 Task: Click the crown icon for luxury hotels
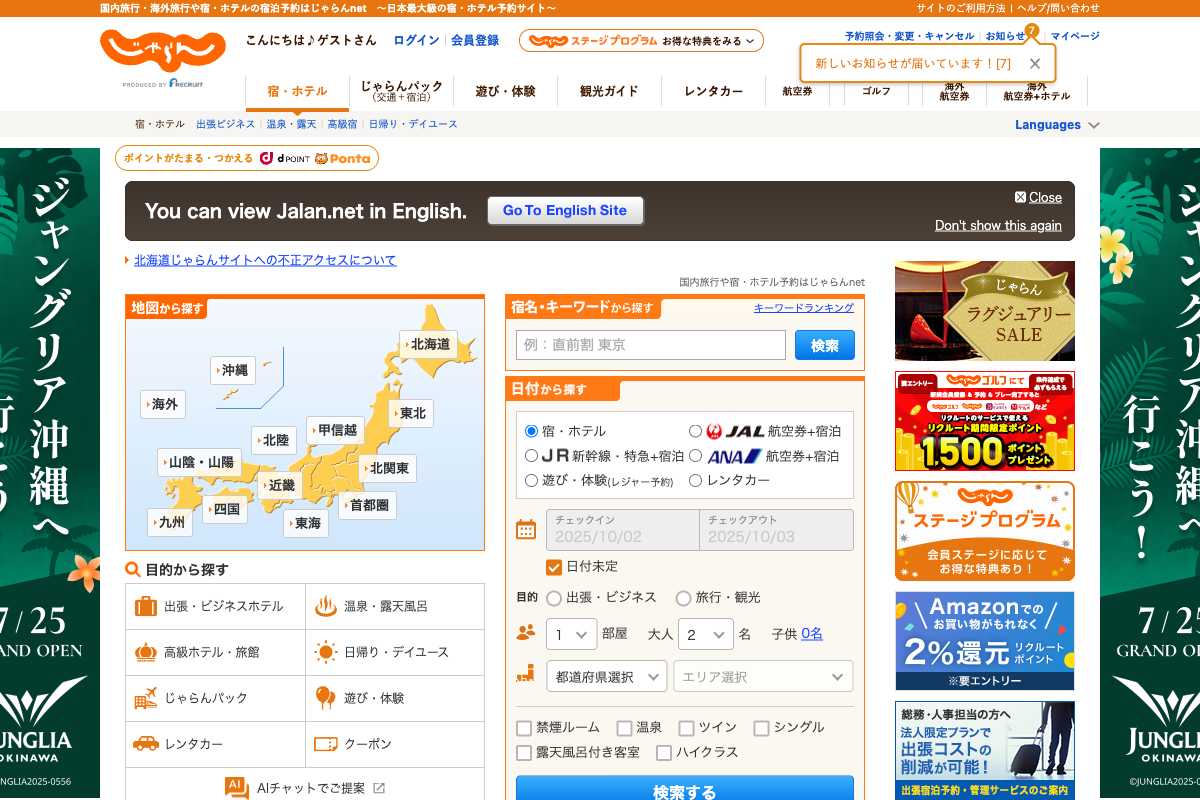[146, 652]
